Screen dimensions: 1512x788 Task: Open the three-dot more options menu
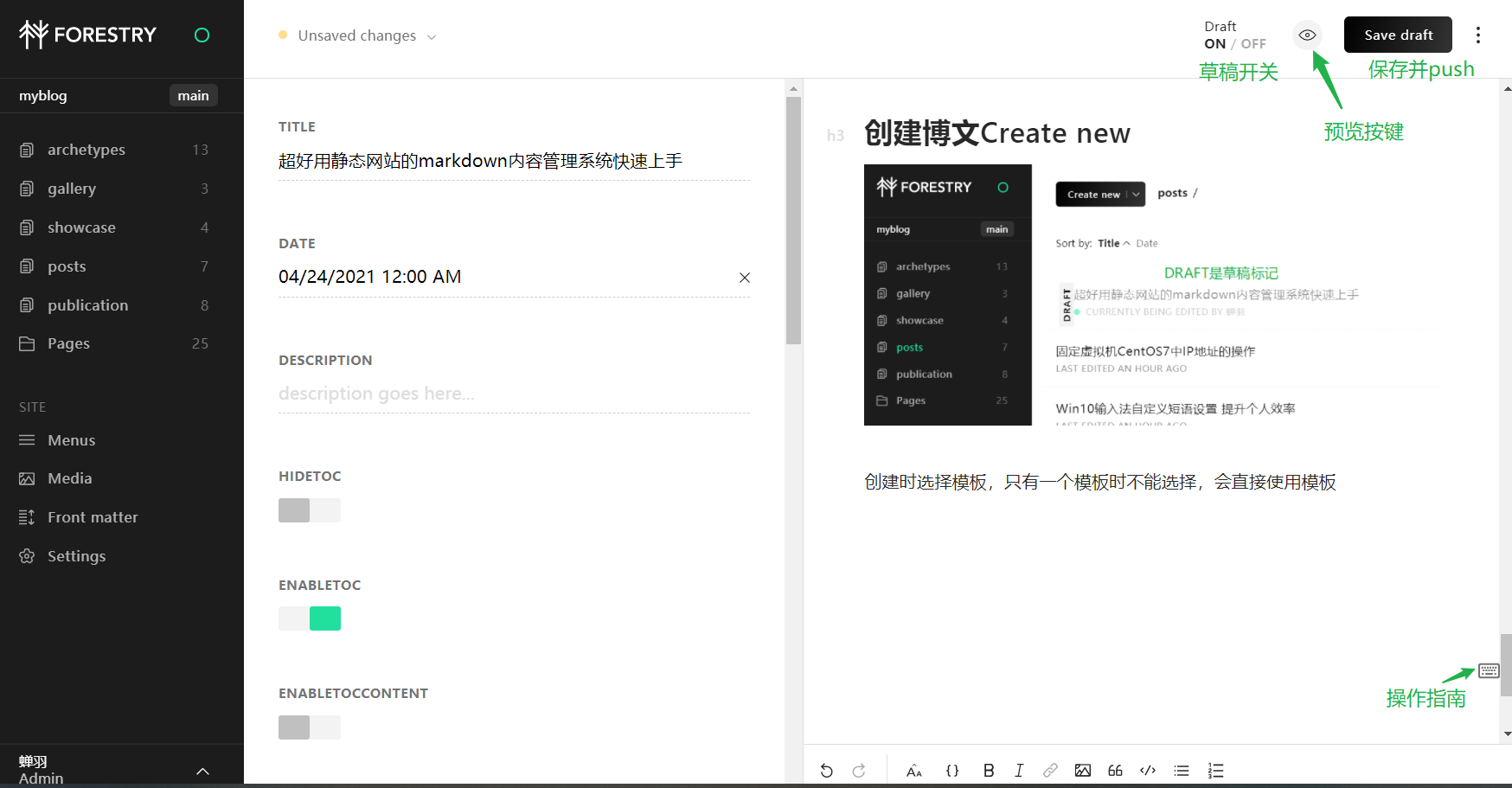coord(1478,35)
